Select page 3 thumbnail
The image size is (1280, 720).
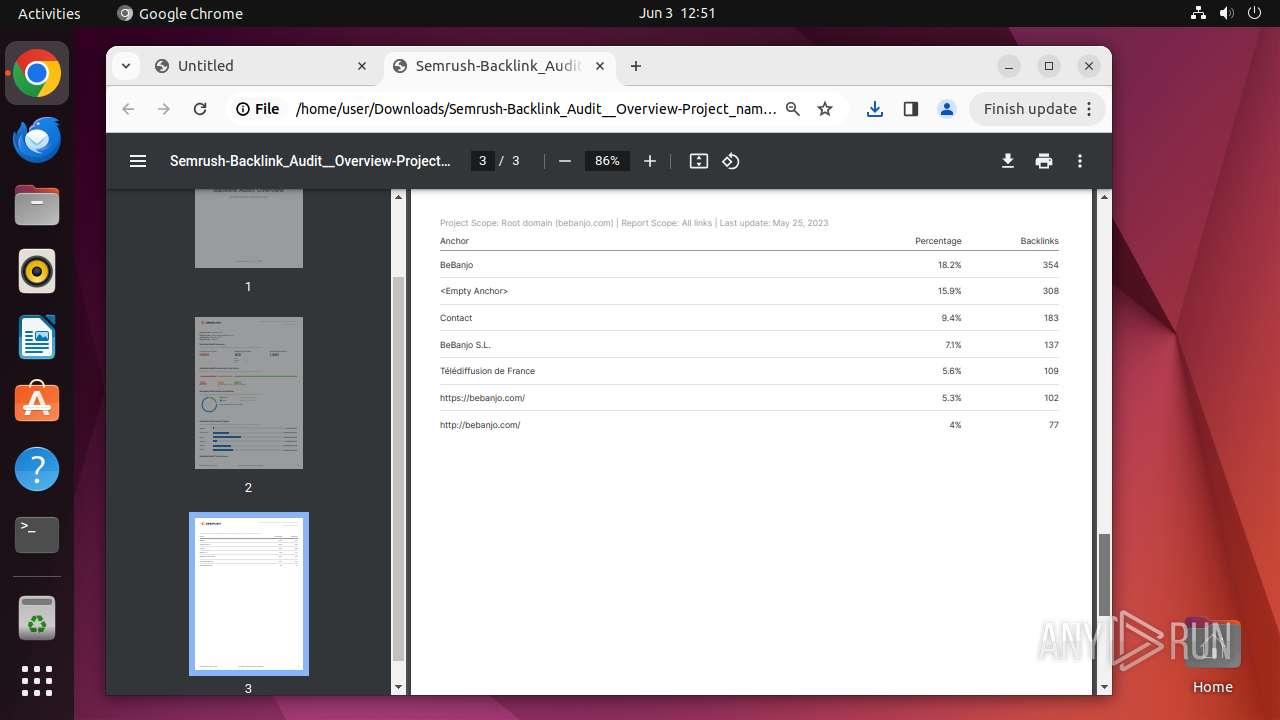tap(249, 594)
